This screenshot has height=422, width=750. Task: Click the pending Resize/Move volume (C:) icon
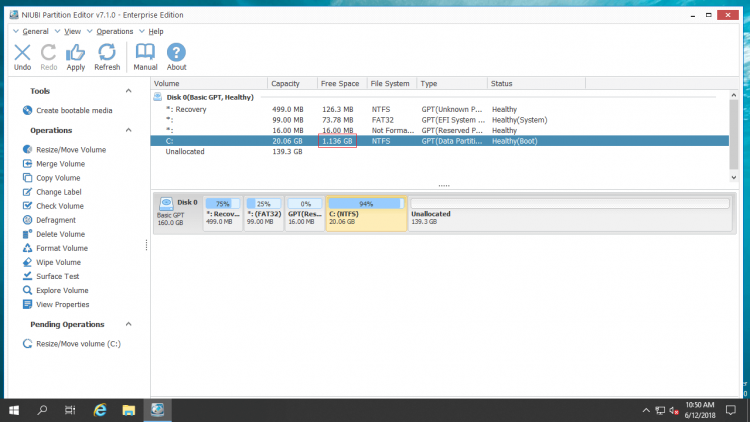(27, 344)
